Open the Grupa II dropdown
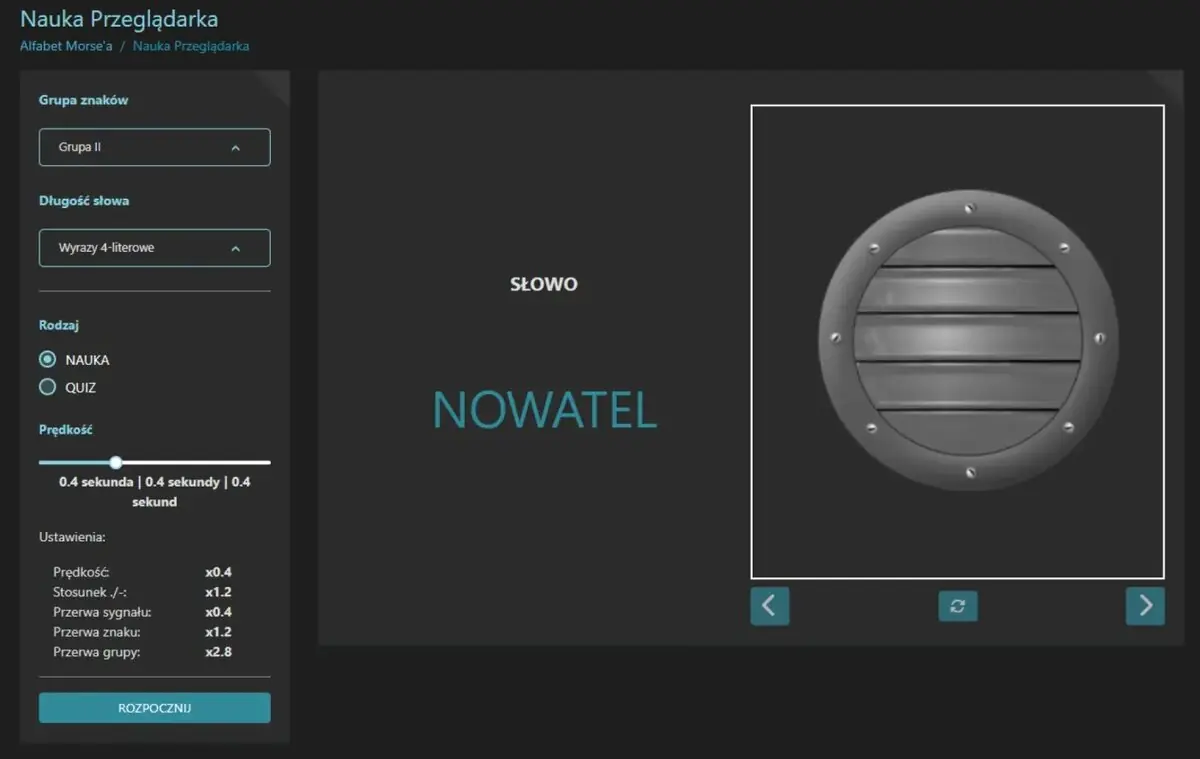1200x759 pixels. click(155, 147)
